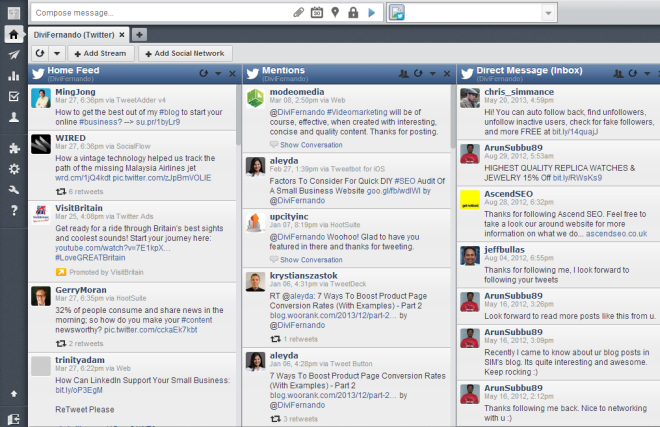The height and width of the screenshot is (427, 660).
Task: Open the scheduling calendar icon
Action: [x=317, y=13]
